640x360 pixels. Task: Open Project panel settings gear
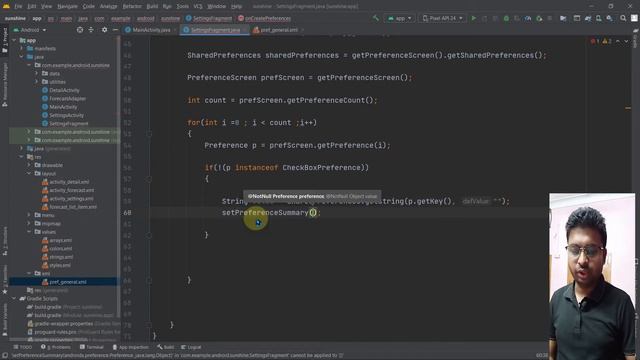(104, 30)
